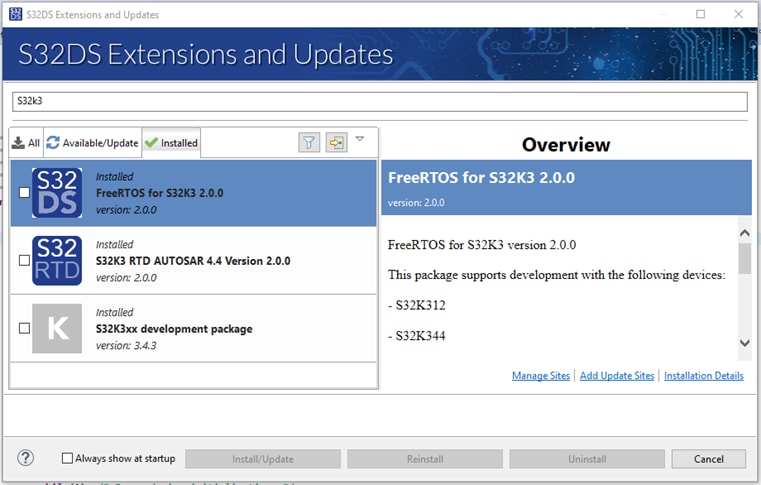
Task: Open the Manage Sites link
Action: pyautogui.click(x=540, y=376)
